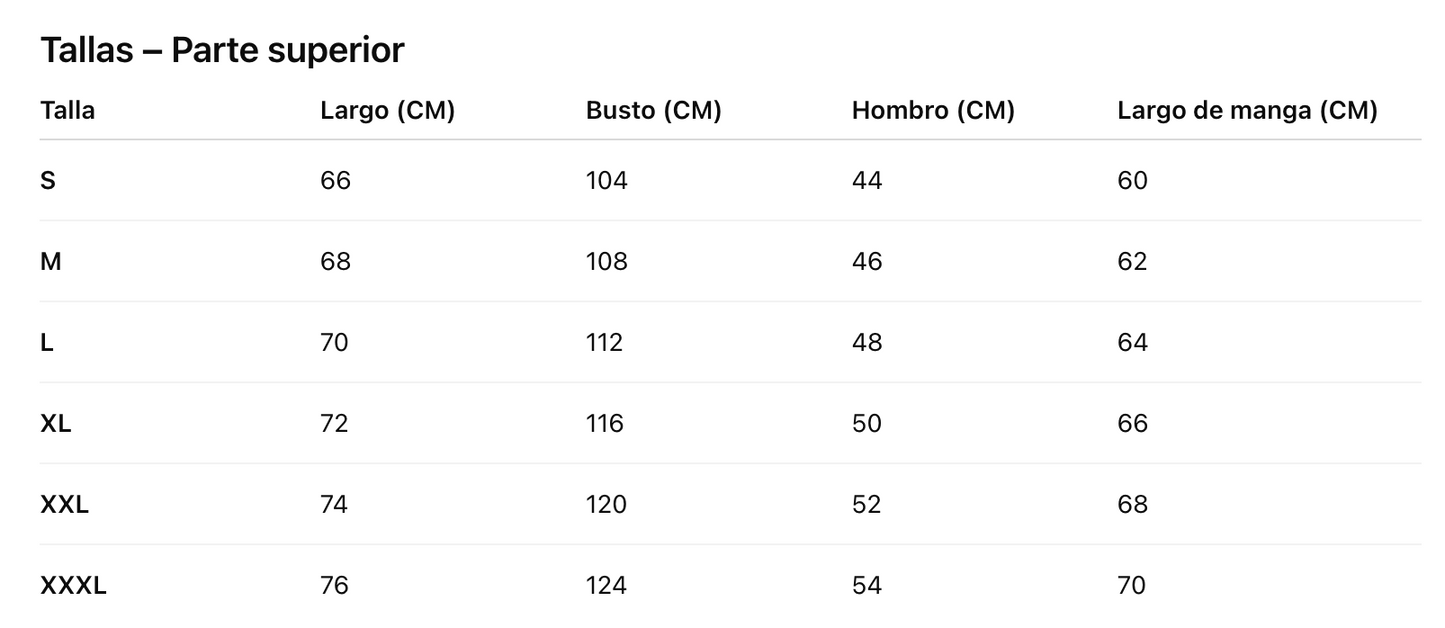Click the bust value 104 for size S
The image size is (1445, 628).
point(606,181)
